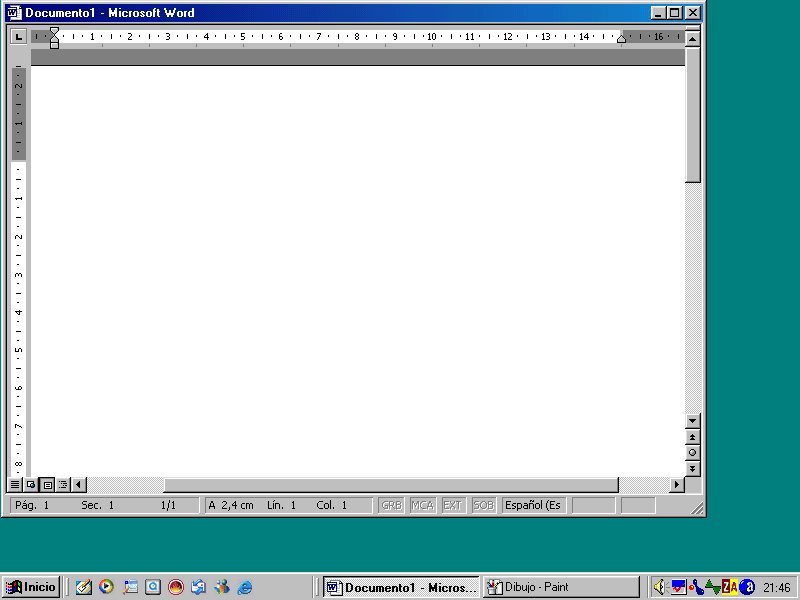Switch to Web Layout view button
Screen dimensions: 800x600
[31, 484]
